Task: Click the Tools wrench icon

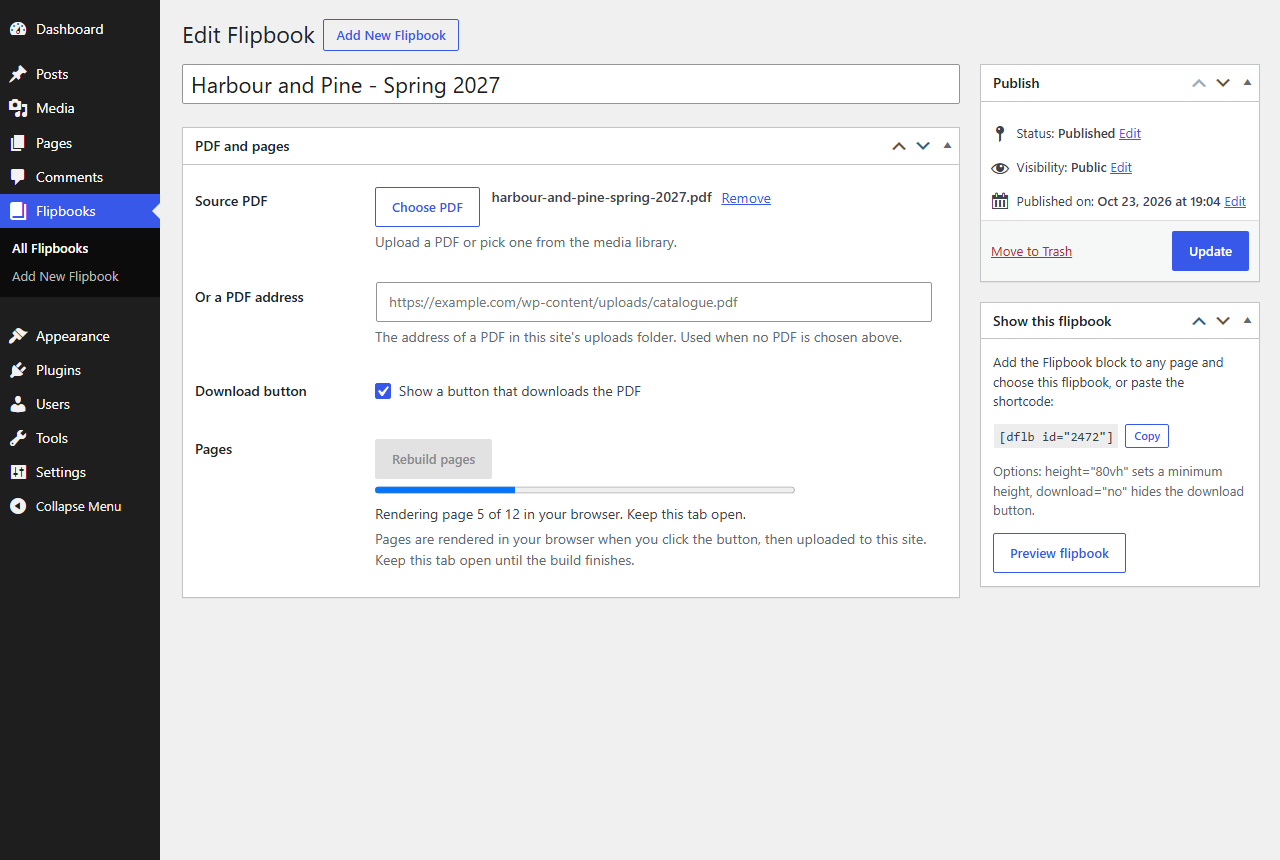Action: tap(18, 438)
